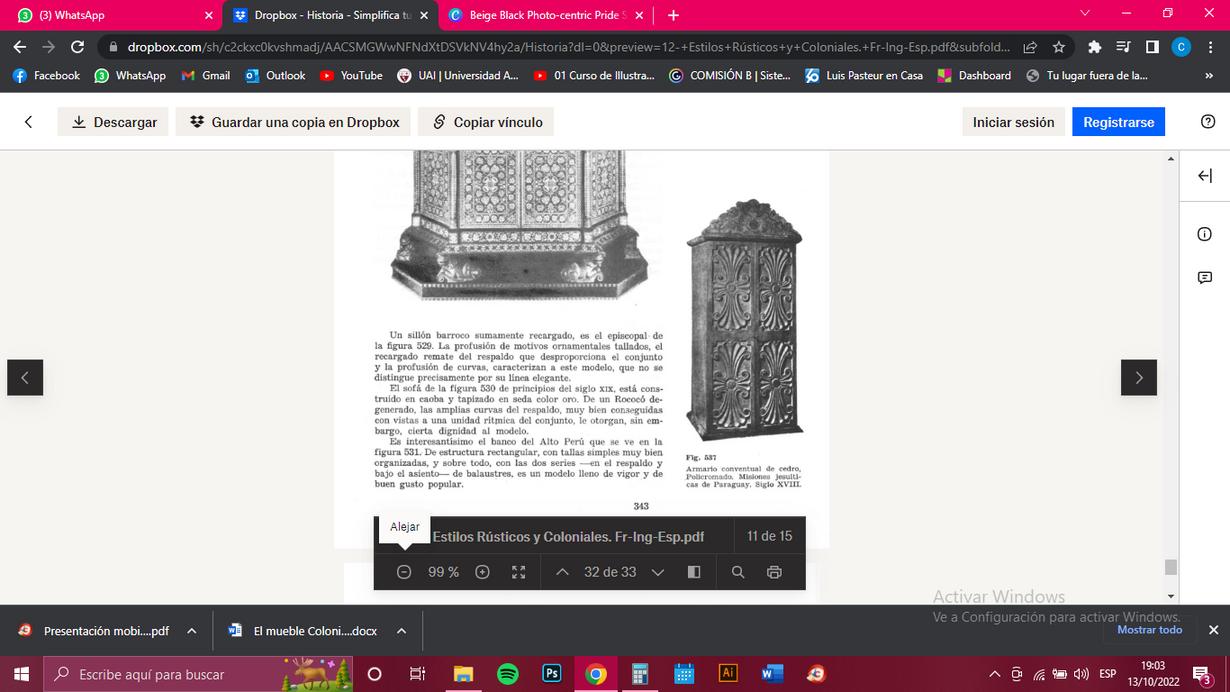Open the Calculator from the taskbar

coord(640,674)
